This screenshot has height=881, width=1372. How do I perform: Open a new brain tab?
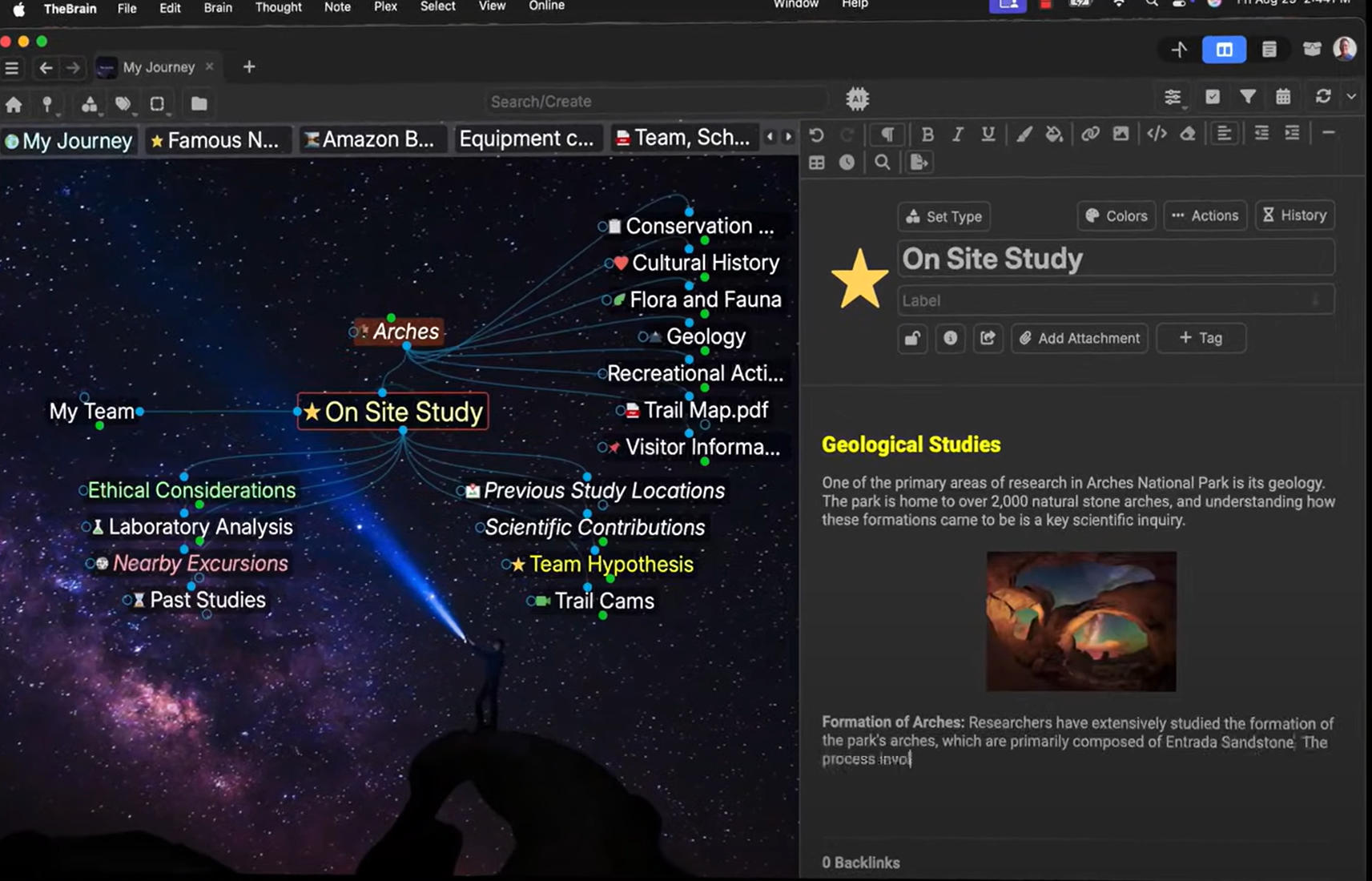pos(249,66)
